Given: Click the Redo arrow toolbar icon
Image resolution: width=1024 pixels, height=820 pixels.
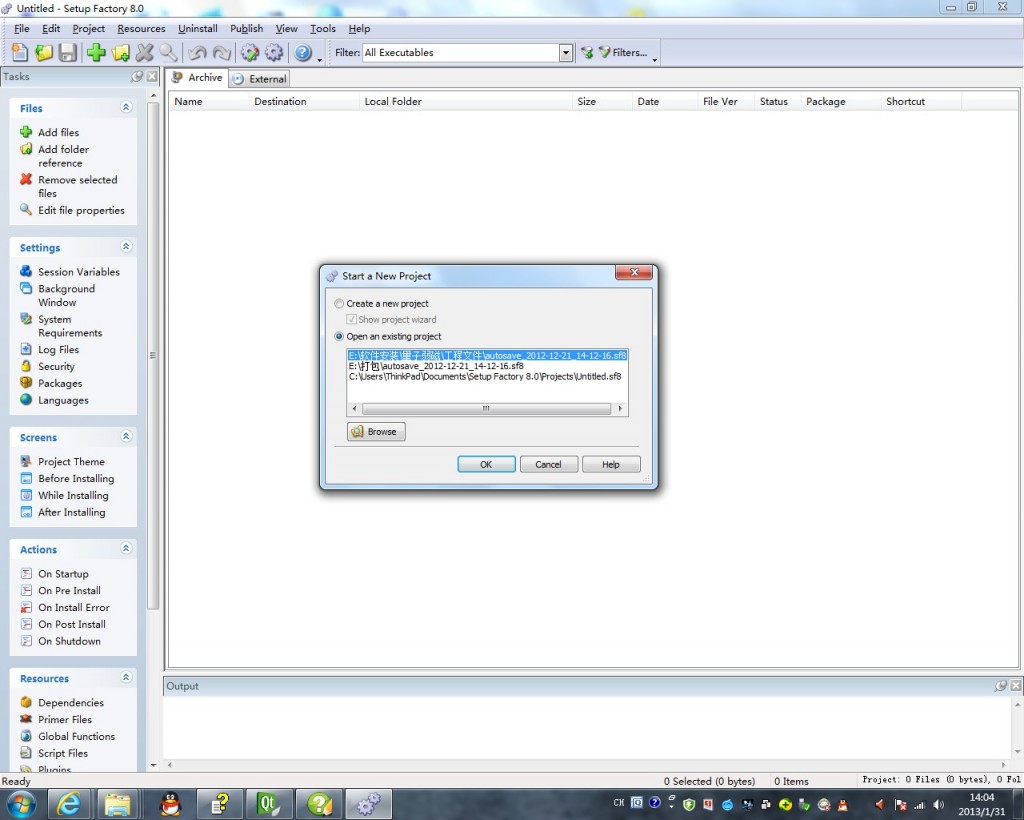Looking at the screenshot, I should tap(221, 52).
